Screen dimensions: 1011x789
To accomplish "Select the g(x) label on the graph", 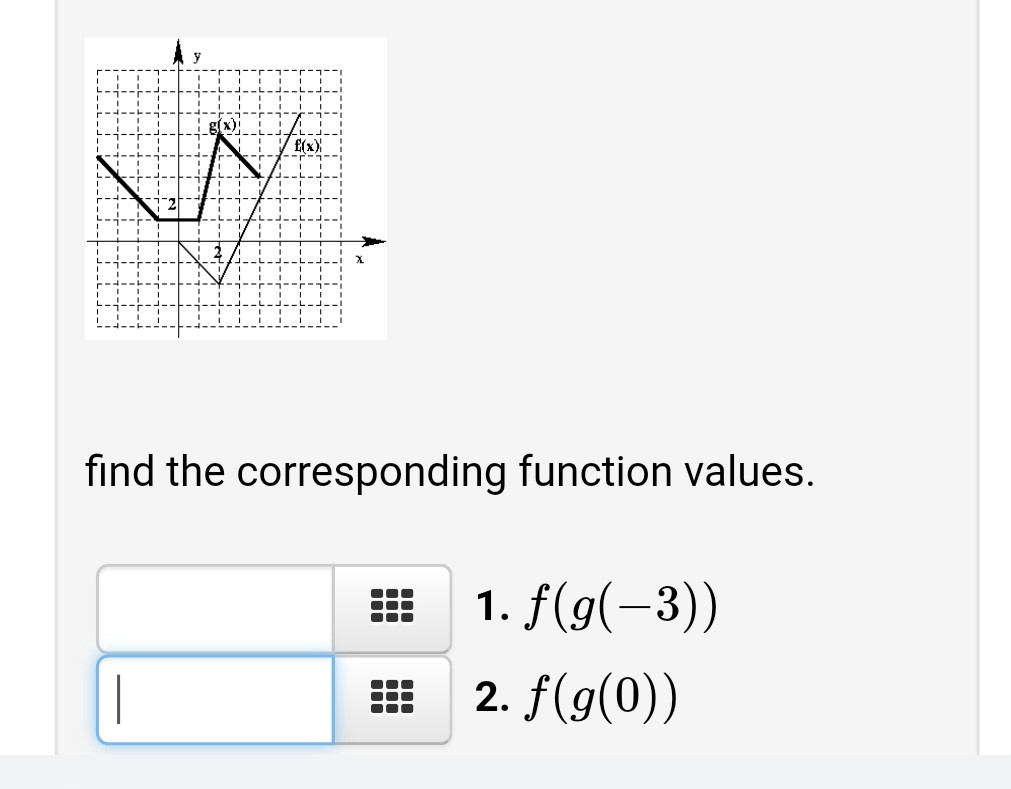I will coord(222,126).
